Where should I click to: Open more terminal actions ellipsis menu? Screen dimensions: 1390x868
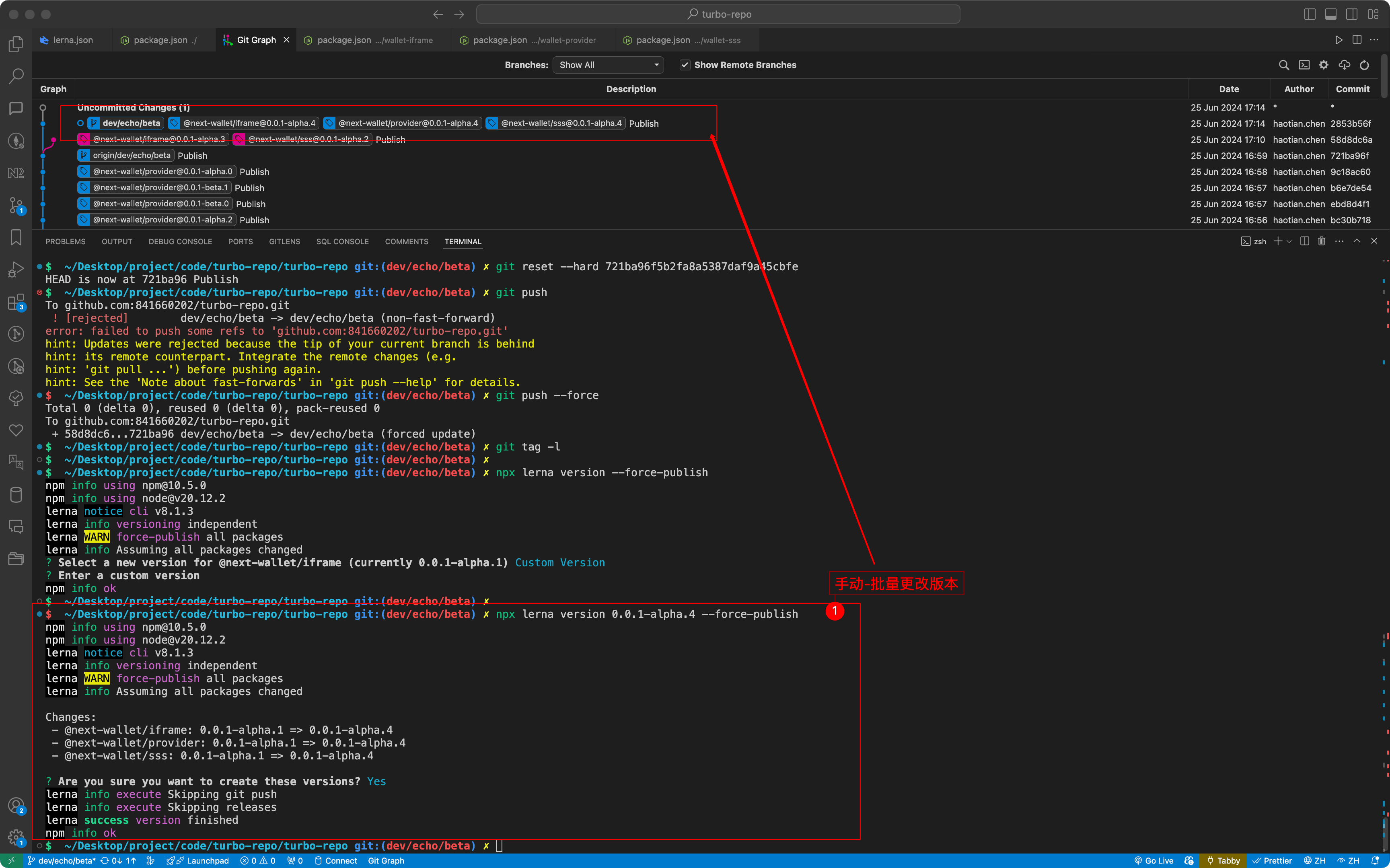[x=1339, y=241]
